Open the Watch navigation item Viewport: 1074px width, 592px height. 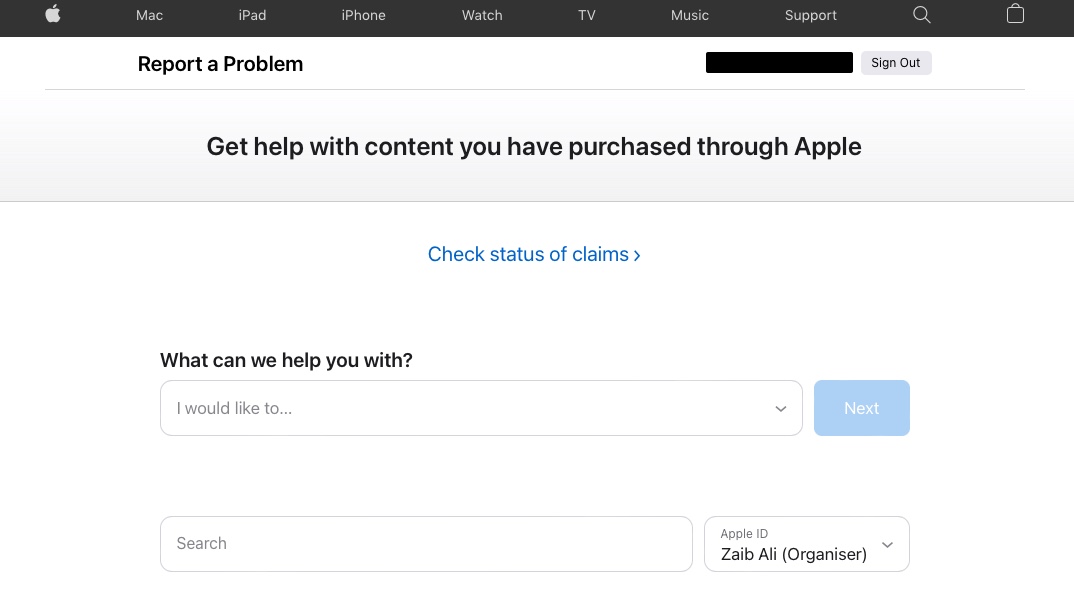coord(482,15)
